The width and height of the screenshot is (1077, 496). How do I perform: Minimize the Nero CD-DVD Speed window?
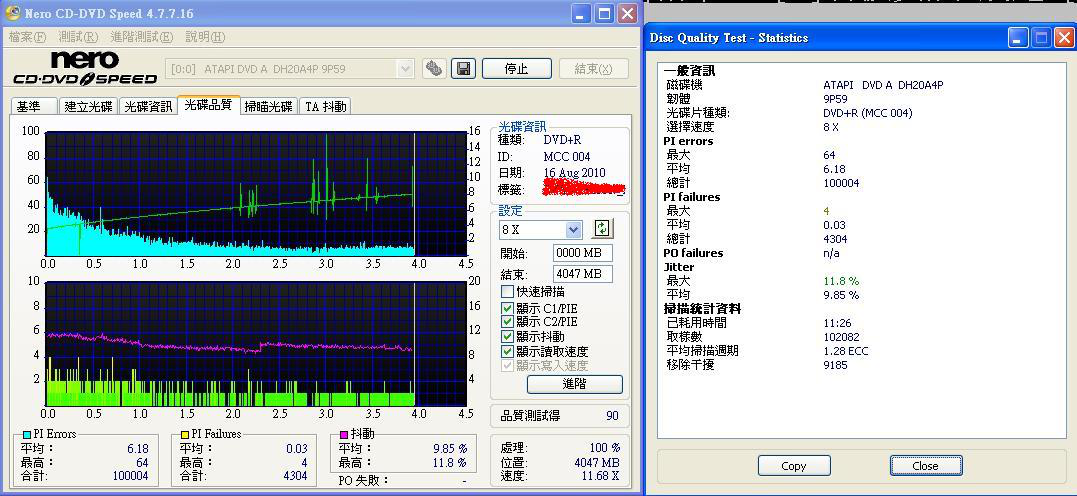[x=582, y=14]
